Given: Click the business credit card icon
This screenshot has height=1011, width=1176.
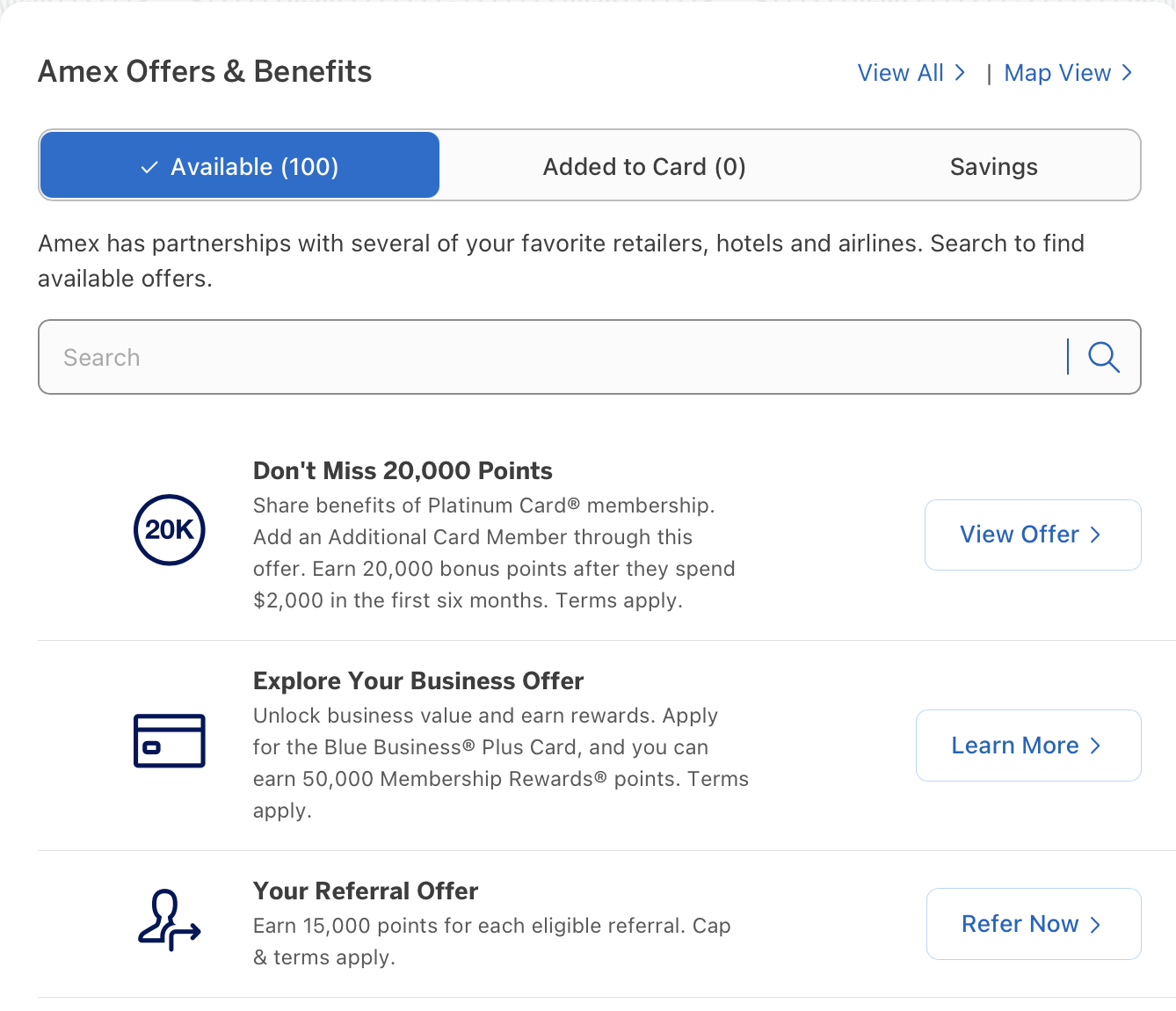Looking at the screenshot, I should (170, 740).
